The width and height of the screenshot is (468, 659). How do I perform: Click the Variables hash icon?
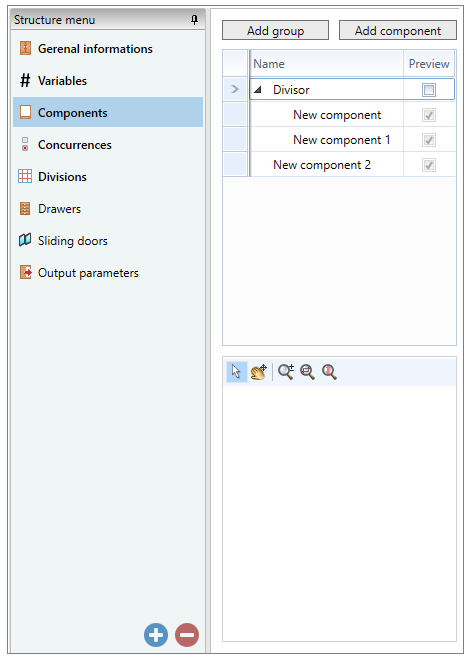coord(25,80)
